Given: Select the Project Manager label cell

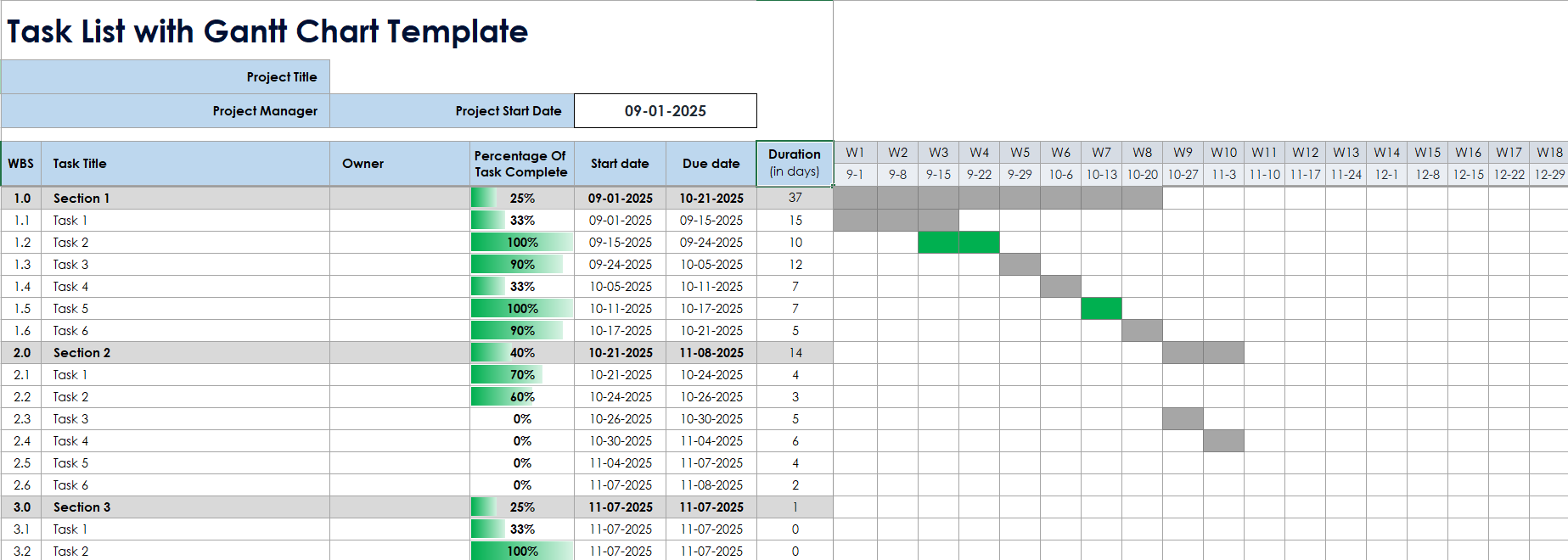Looking at the screenshot, I should click(x=166, y=110).
